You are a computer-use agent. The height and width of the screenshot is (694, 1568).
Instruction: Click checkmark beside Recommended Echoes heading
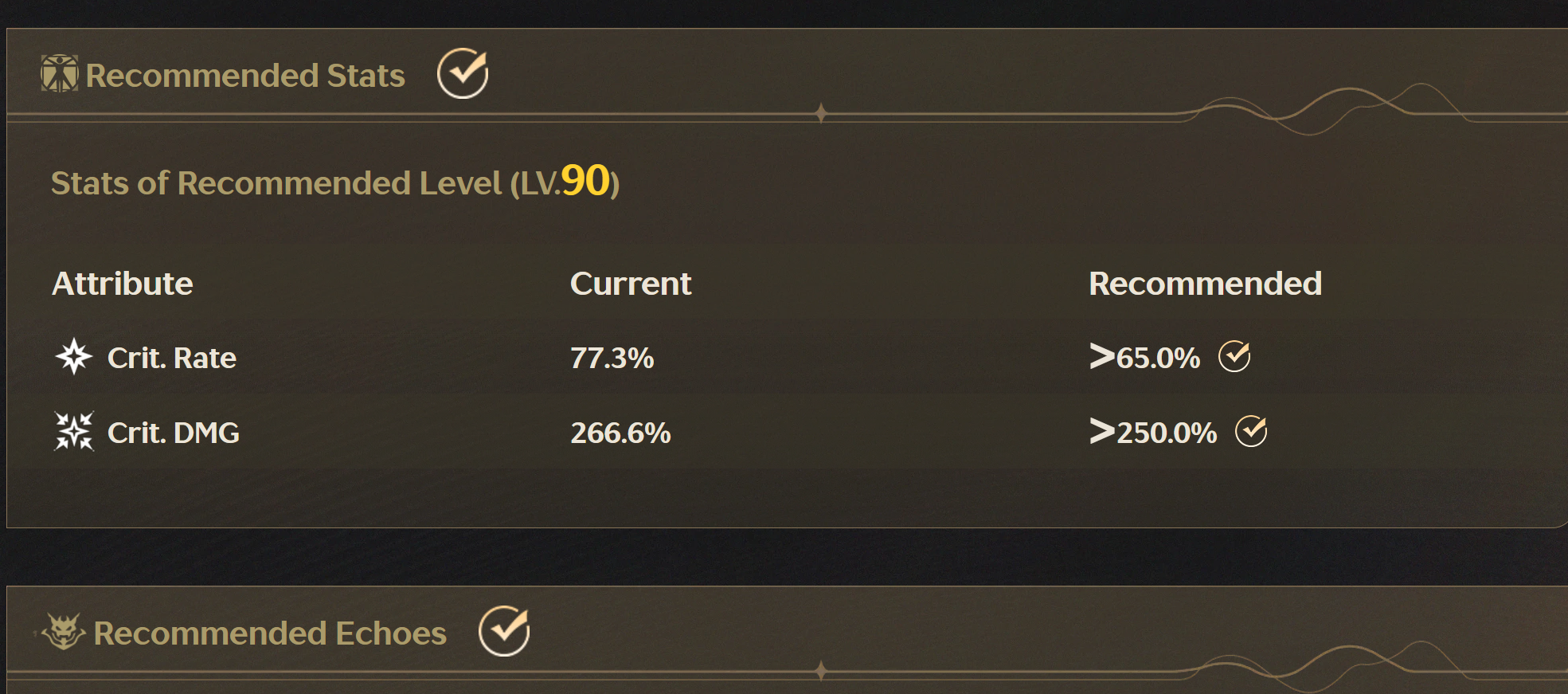504,631
